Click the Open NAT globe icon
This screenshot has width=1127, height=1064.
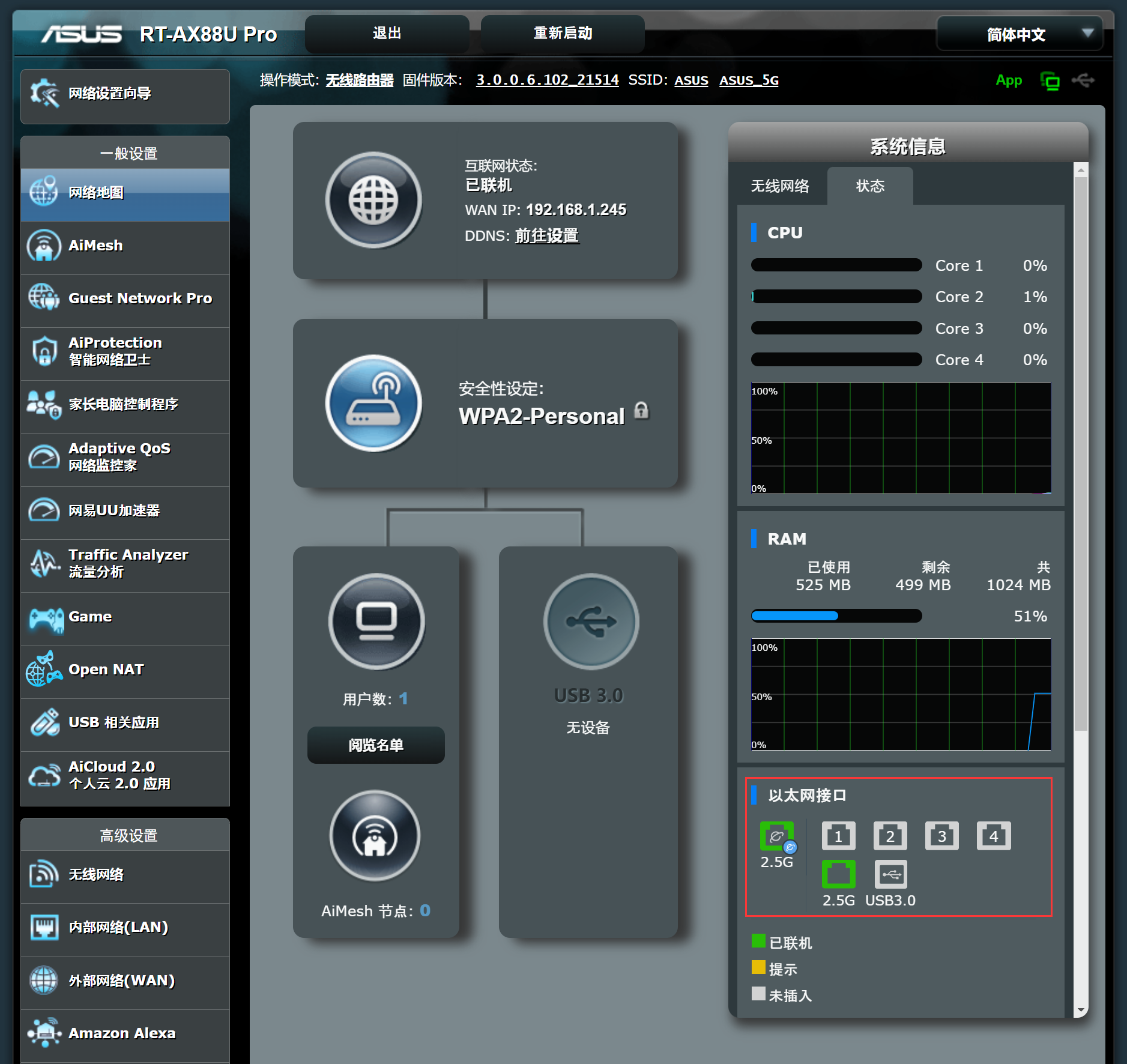click(44, 670)
